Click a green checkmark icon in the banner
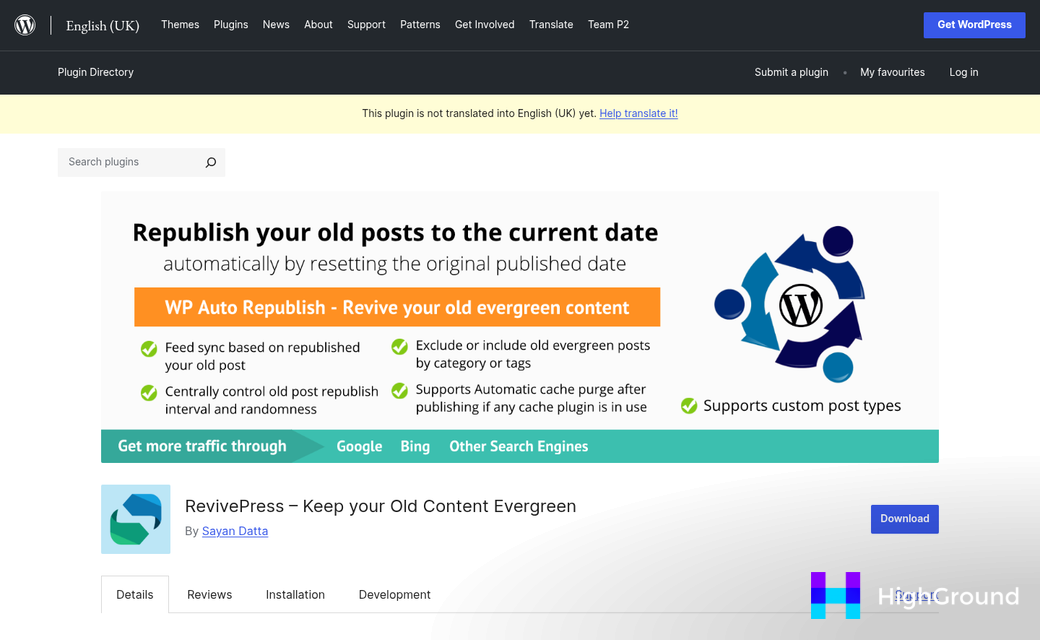The image size is (1040, 640). pos(148,348)
